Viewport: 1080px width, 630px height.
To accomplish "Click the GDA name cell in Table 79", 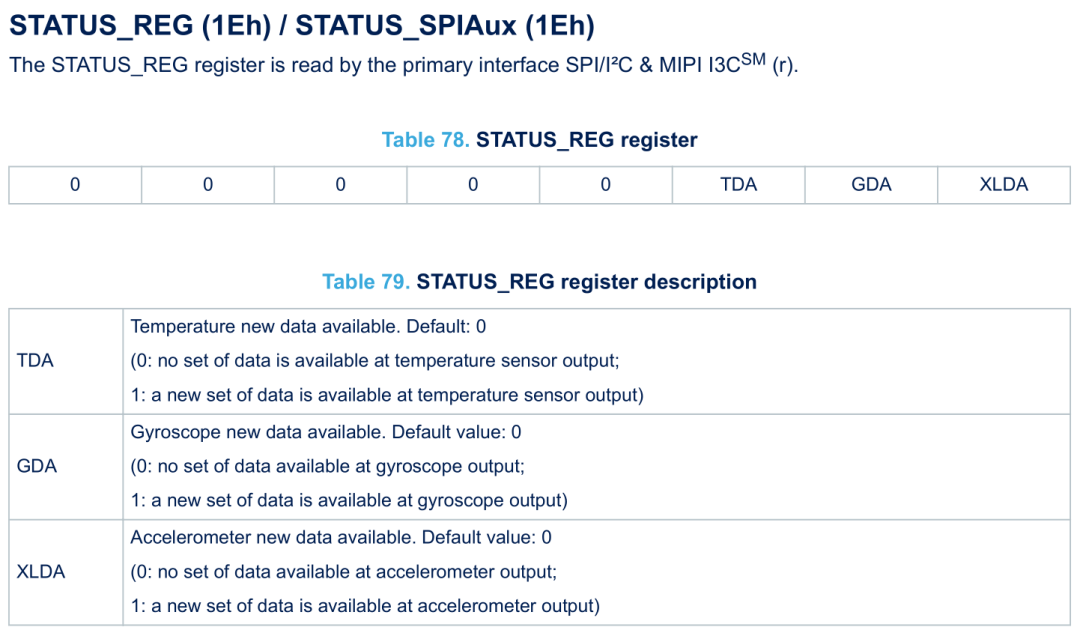I will (37, 466).
